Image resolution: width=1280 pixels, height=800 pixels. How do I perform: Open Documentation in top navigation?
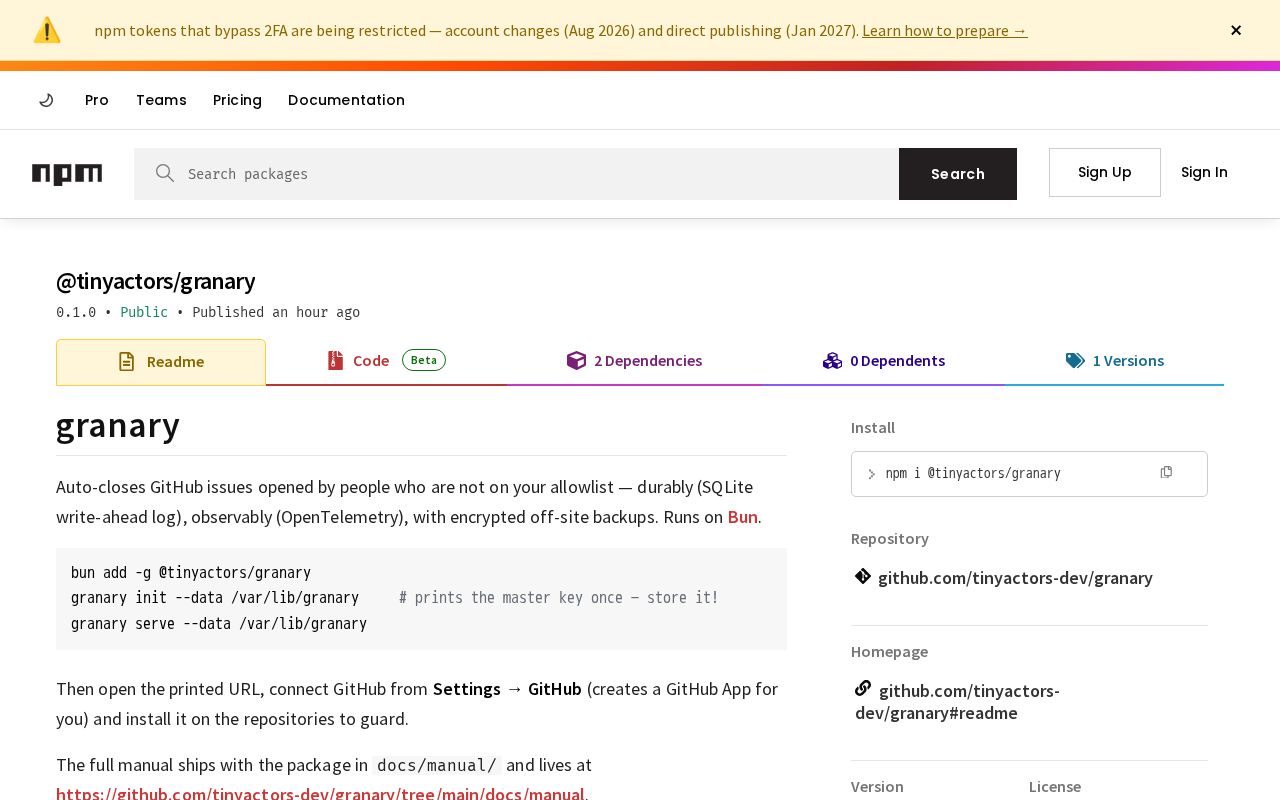(x=346, y=100)
